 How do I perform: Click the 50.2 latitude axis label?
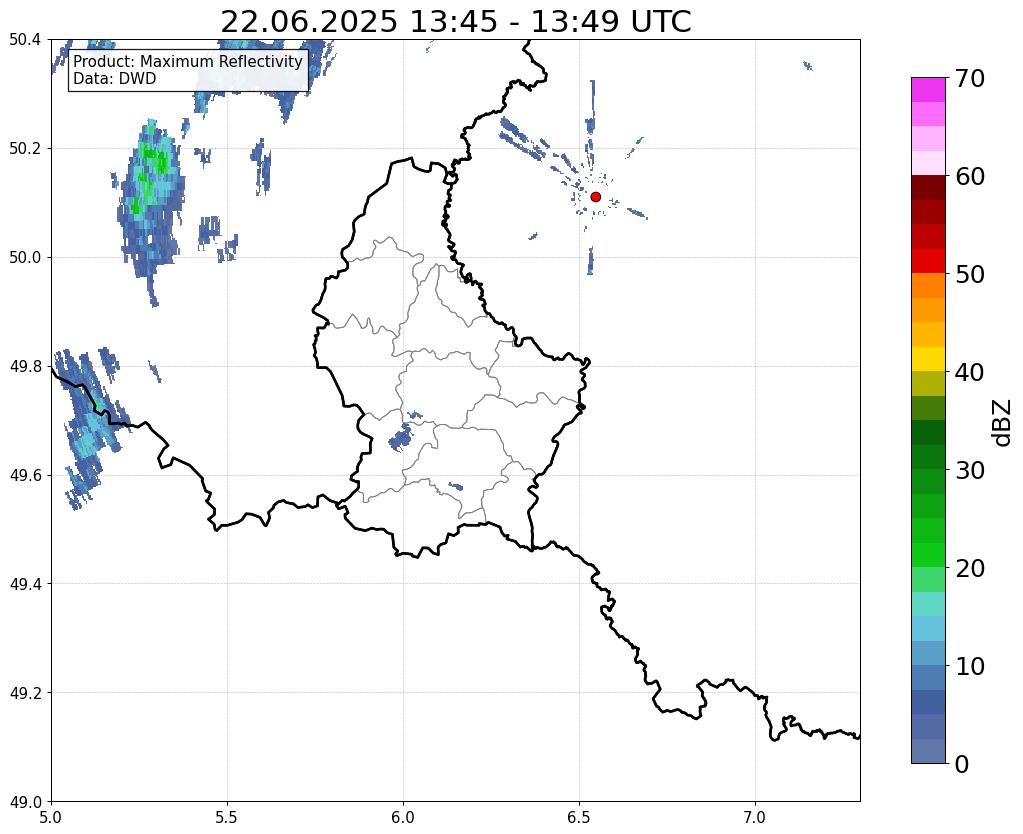point(25,149)
